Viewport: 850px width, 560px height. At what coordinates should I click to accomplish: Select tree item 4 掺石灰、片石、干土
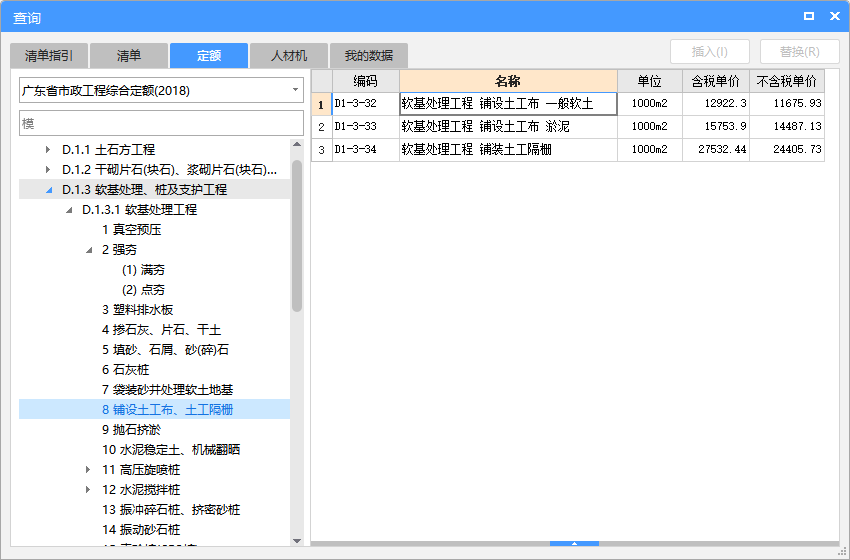pos(162,330)
